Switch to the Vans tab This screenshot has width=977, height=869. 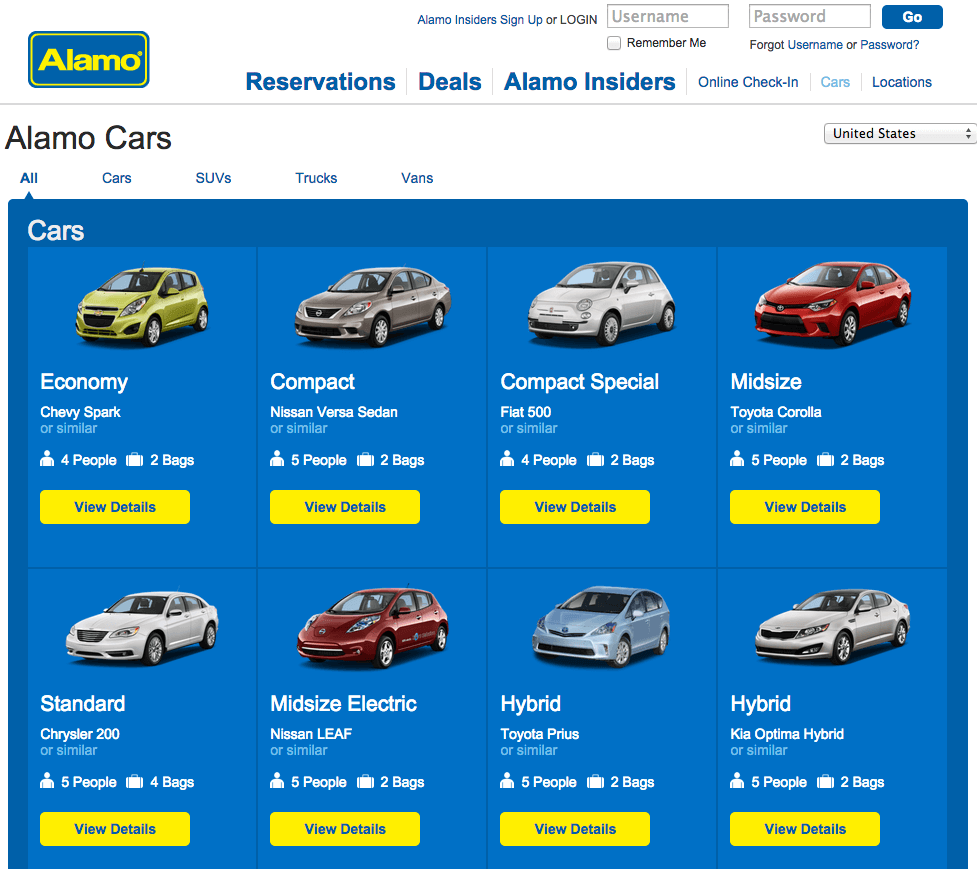[x=417, y=178]
